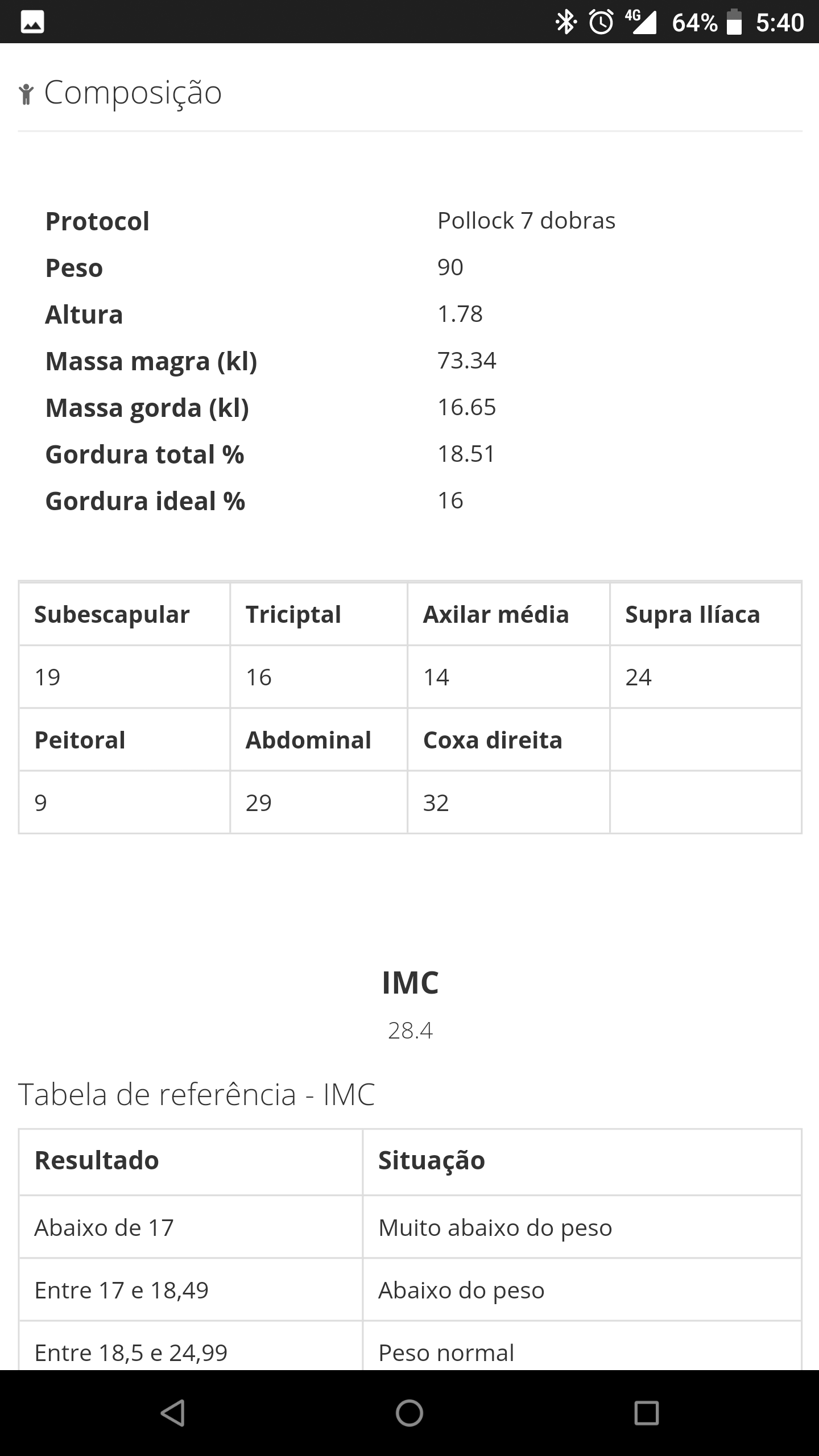Tap the IMC value 28.4

pos(410,1031)
